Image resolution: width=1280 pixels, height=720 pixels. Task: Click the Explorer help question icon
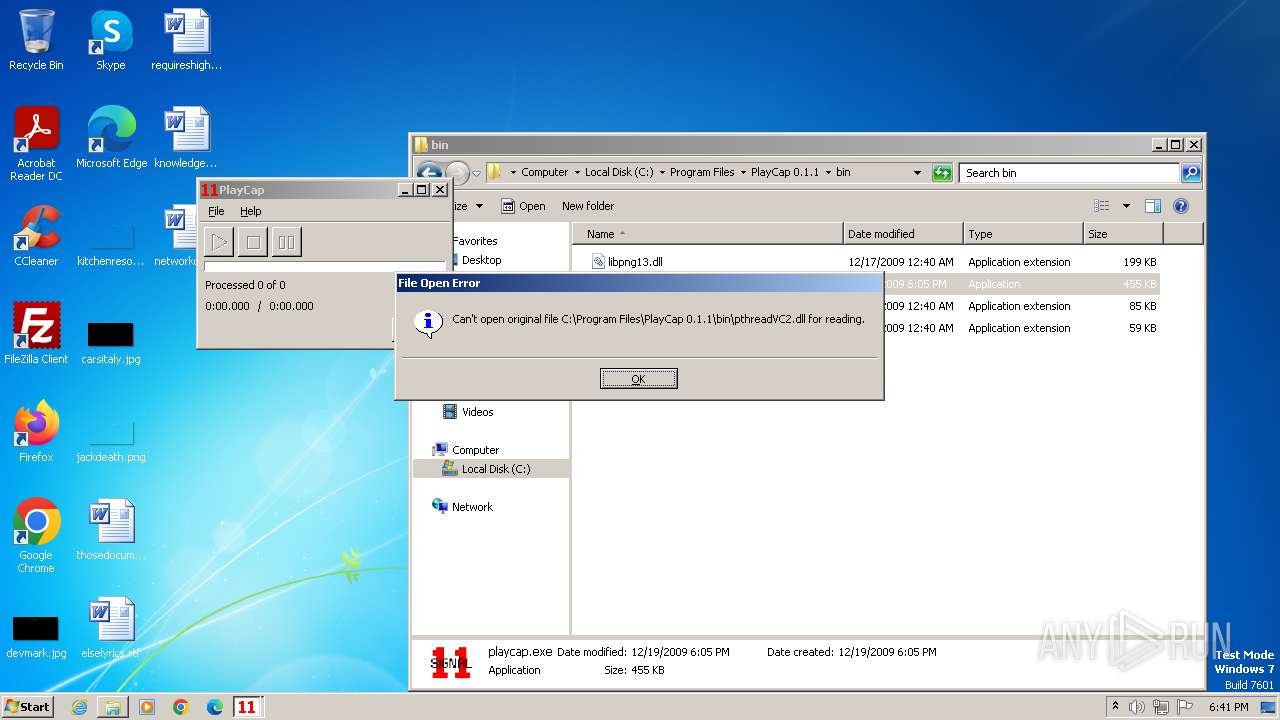[x=1180, y=206]
